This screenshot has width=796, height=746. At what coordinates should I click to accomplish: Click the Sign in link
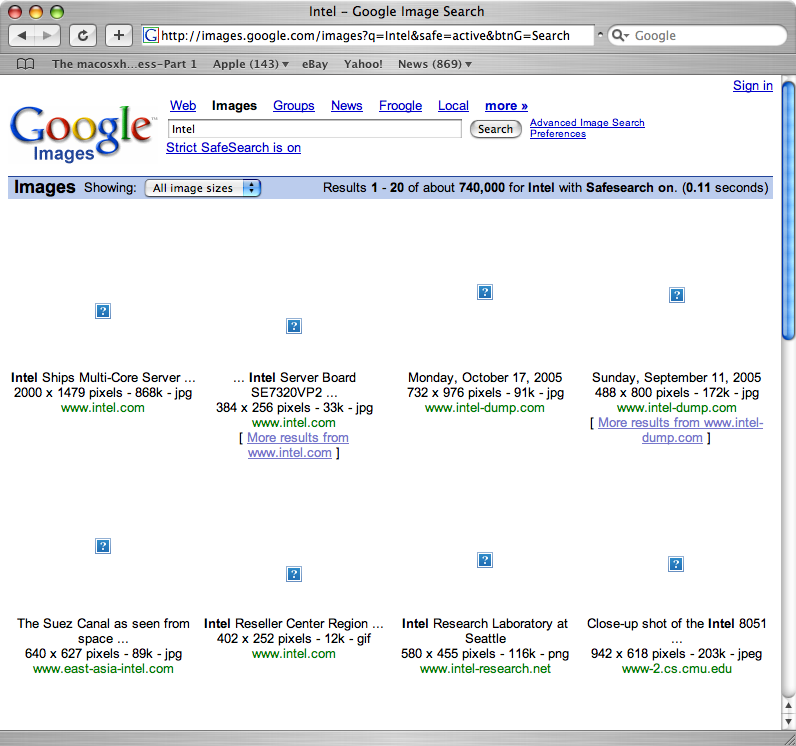[x=752, y=86]
